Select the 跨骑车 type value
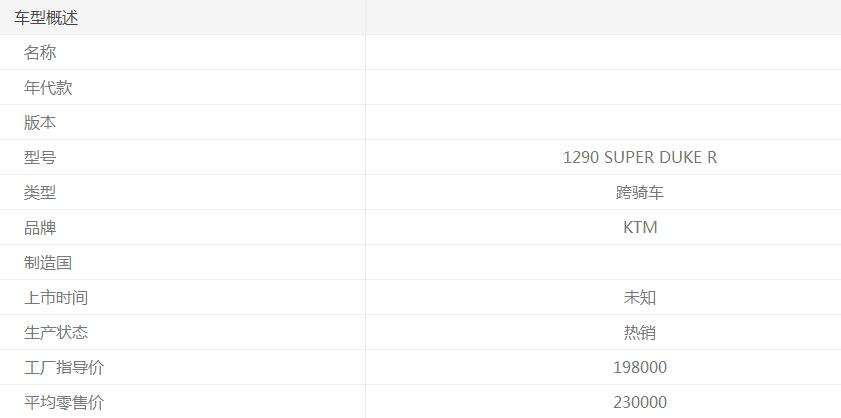This screenshot has width=841, height=418. [640, 193]
